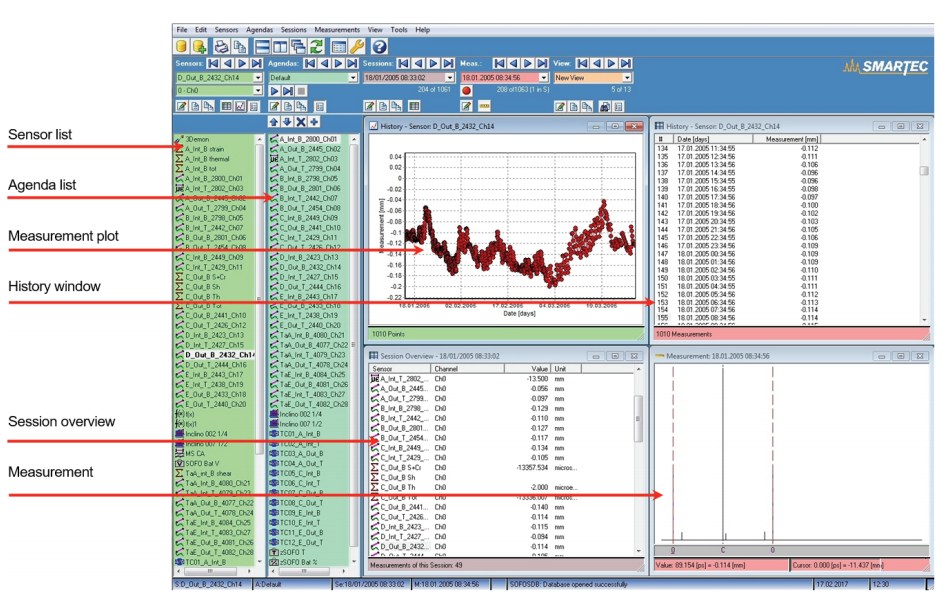Click the yellow database icon in main toolbar

point(182,46)
